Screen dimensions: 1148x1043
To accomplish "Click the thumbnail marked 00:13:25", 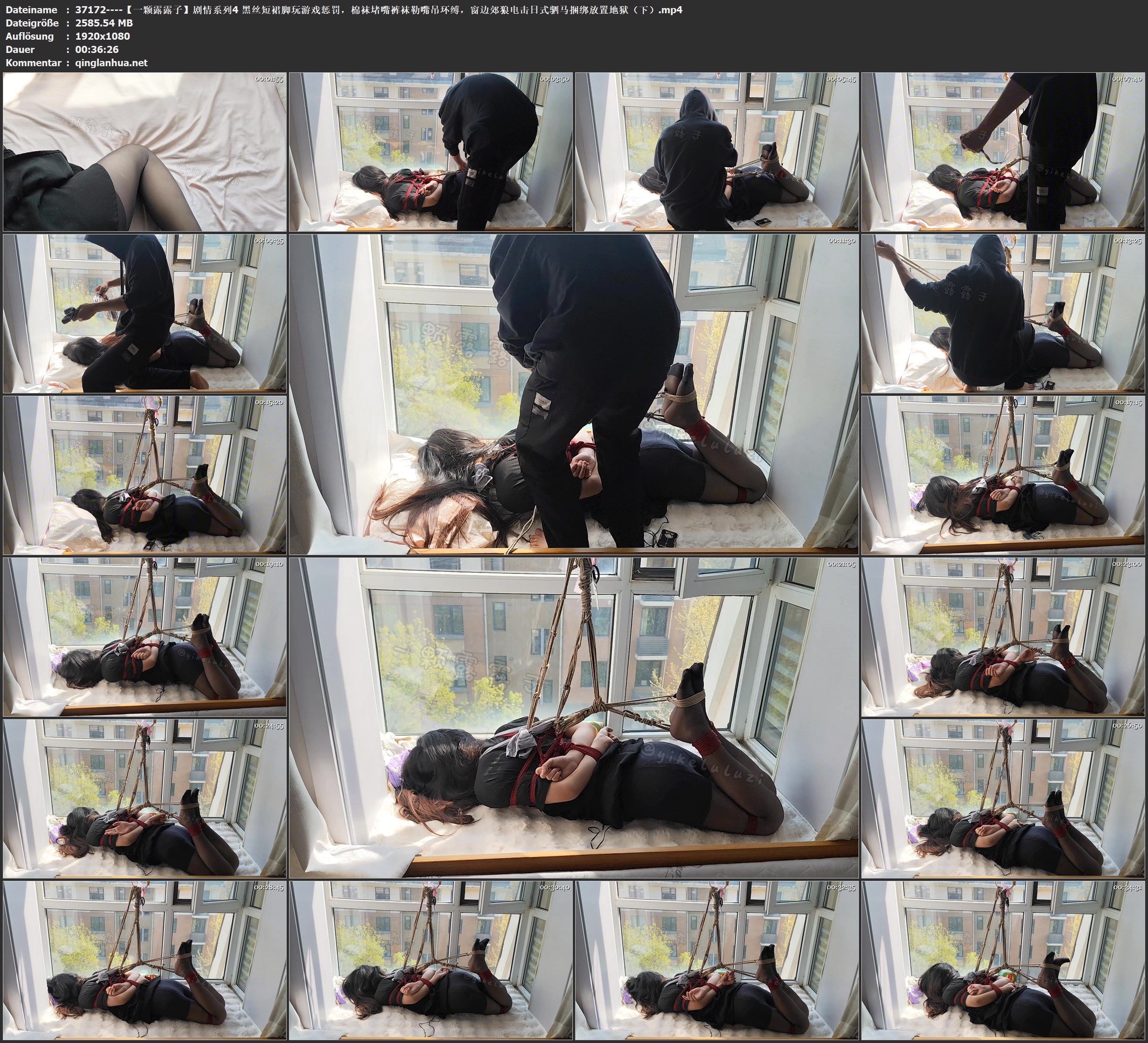I will 1003,313.
